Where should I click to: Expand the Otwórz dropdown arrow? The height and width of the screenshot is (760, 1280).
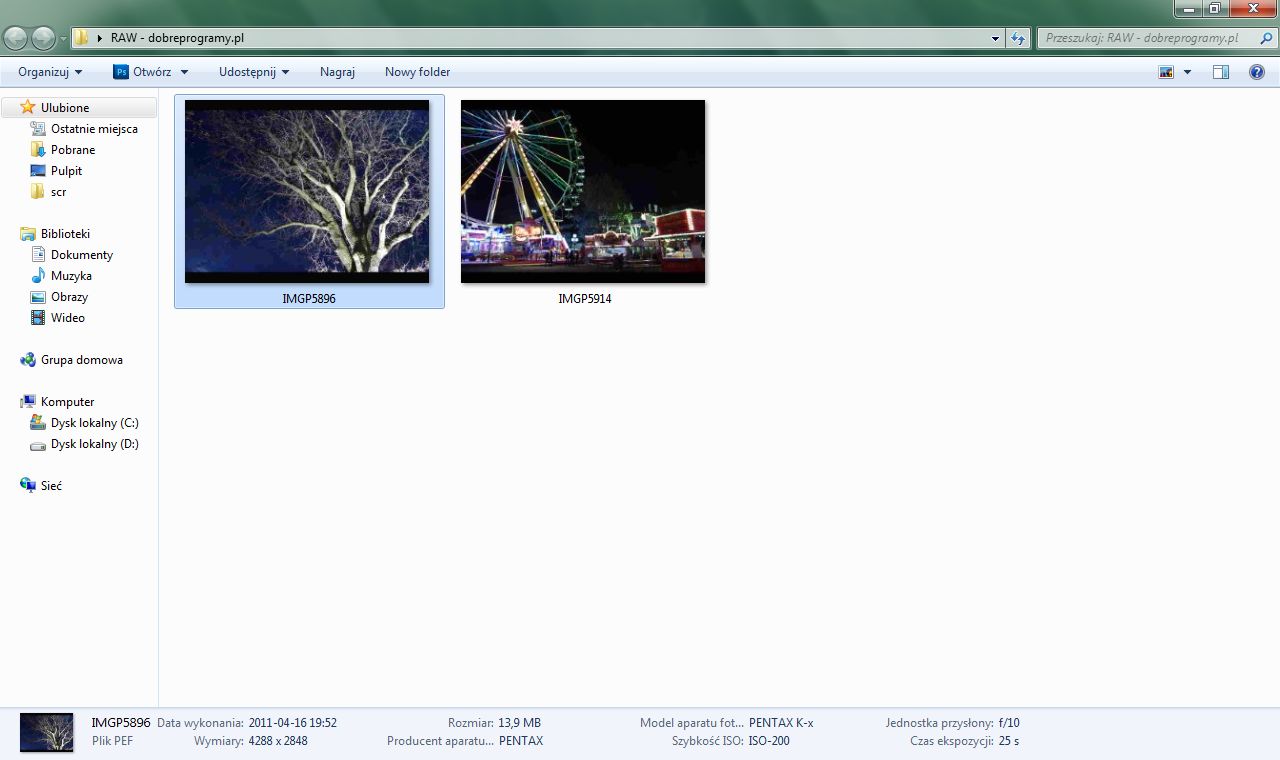184,72
